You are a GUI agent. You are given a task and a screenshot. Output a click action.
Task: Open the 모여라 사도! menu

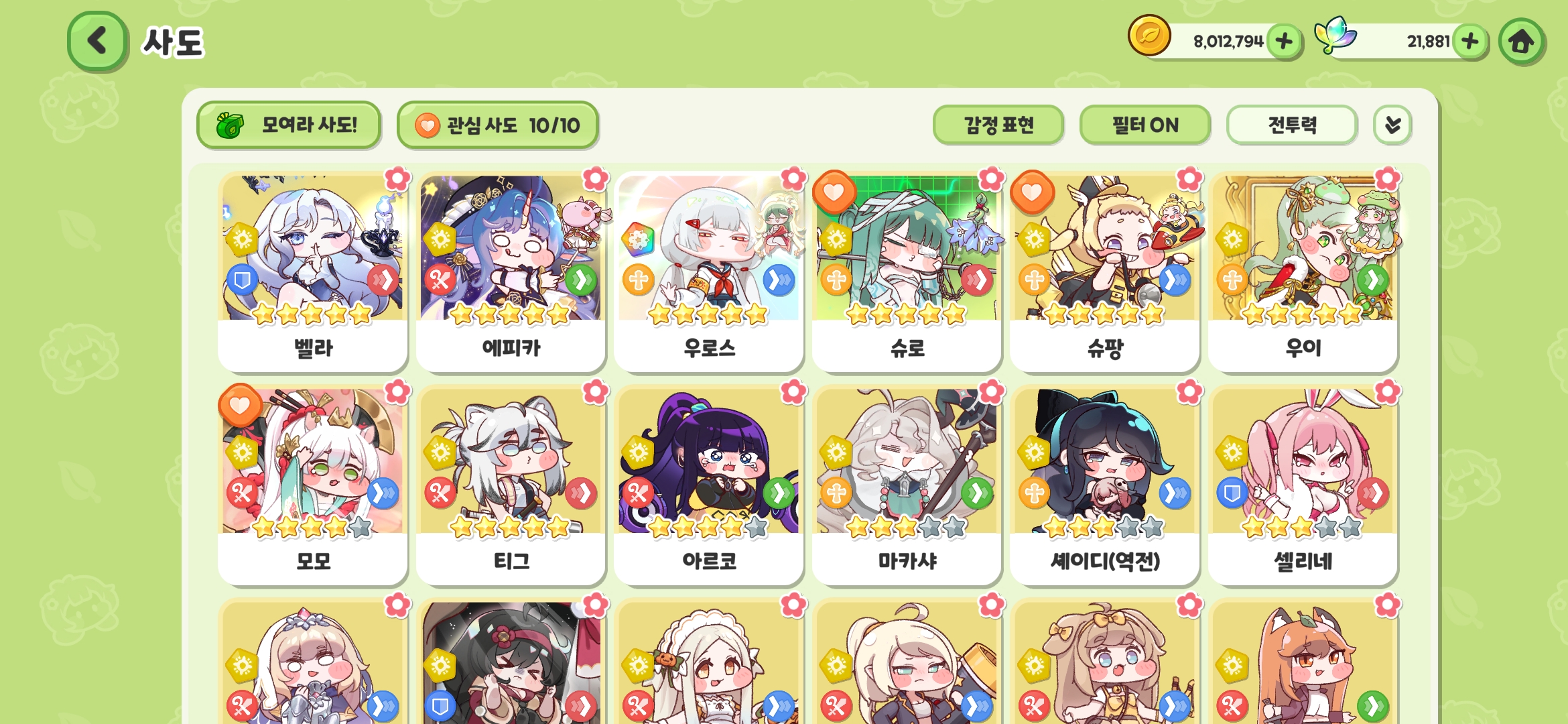[x=289, y=125]
